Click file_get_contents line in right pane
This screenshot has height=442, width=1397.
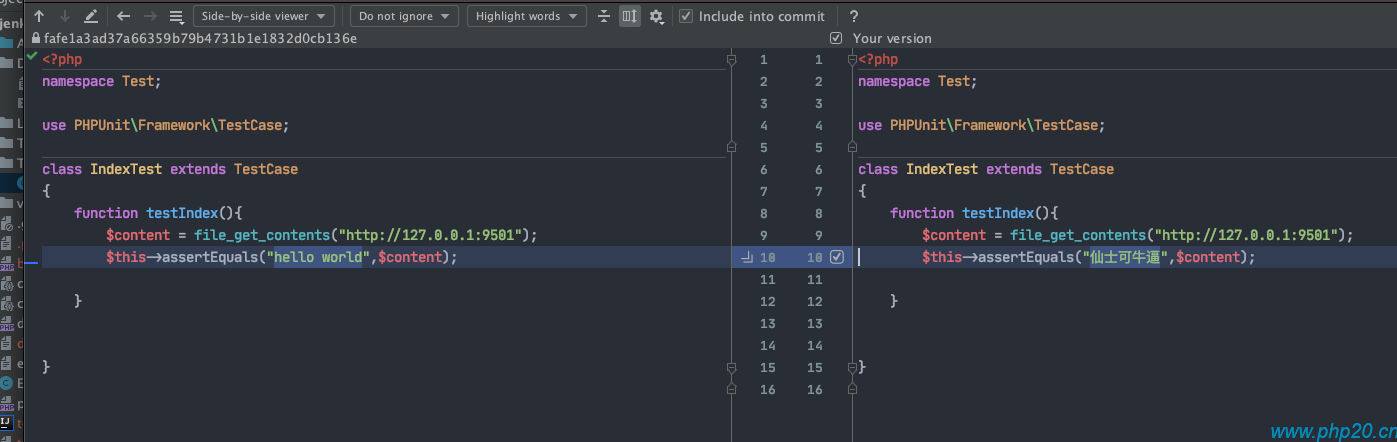[x=1138, y=235]
